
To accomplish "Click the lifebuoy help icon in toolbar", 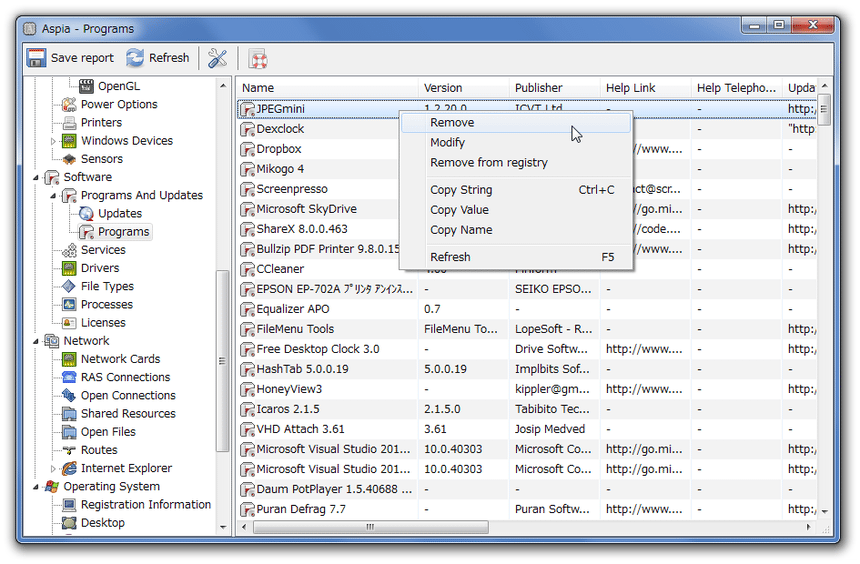I will (258, 59).
